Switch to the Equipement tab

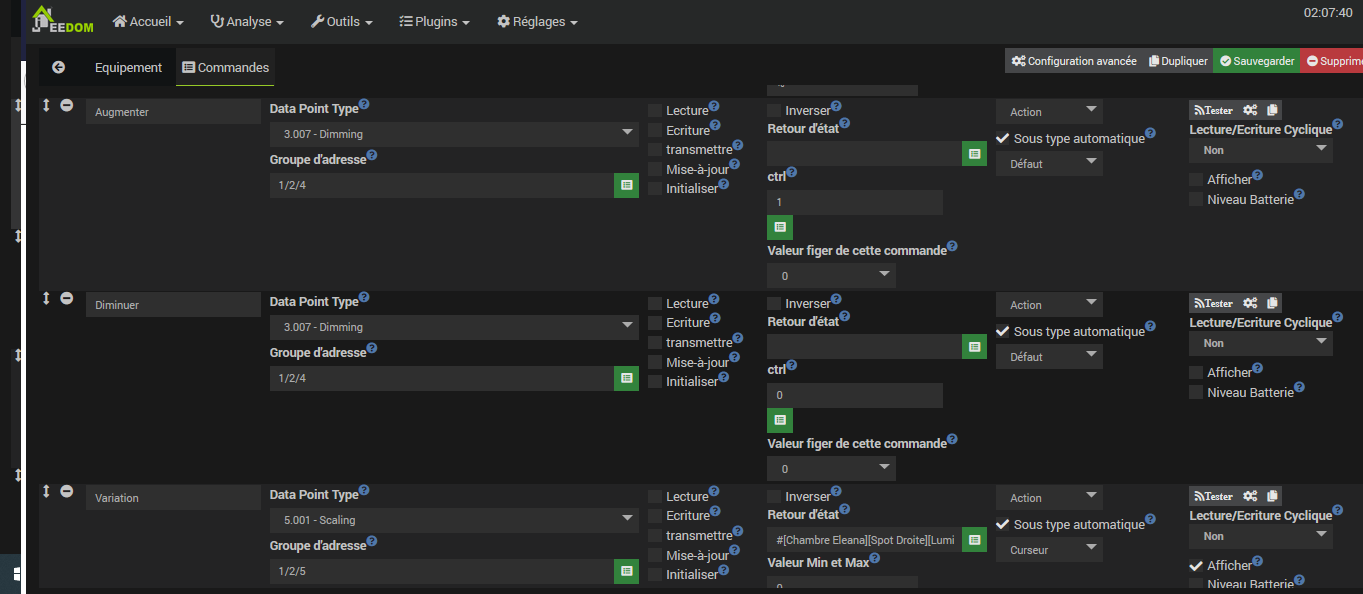(128, 68)
